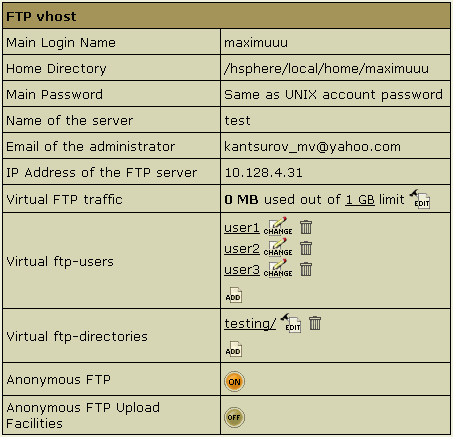Turn off Anonymous FTP toggle
The width and height of the screenshot is (453, 437).
[x=234, y=382]
